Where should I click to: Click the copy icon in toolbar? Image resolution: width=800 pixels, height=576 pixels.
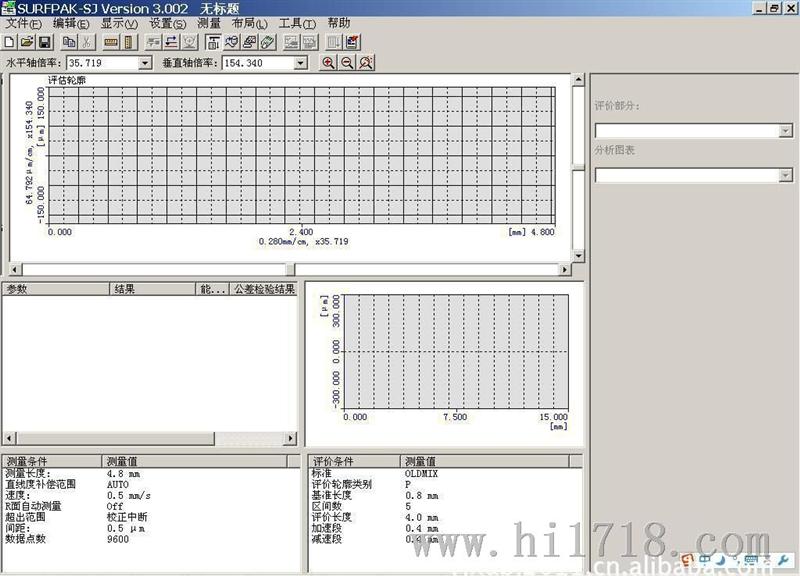pos(69,42)
